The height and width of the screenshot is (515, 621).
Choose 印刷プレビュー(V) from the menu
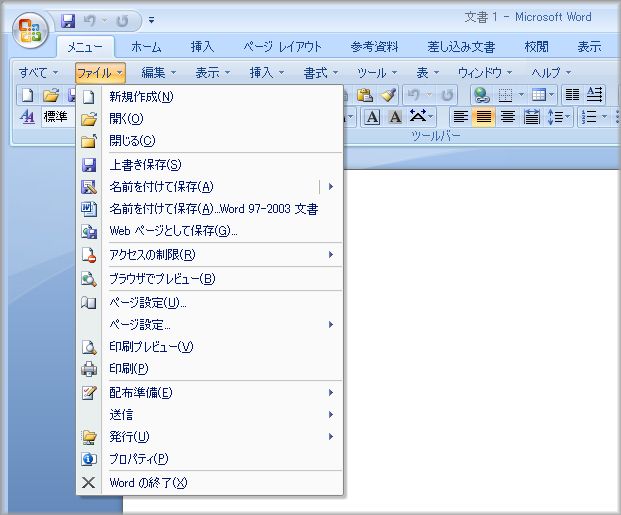210,347
